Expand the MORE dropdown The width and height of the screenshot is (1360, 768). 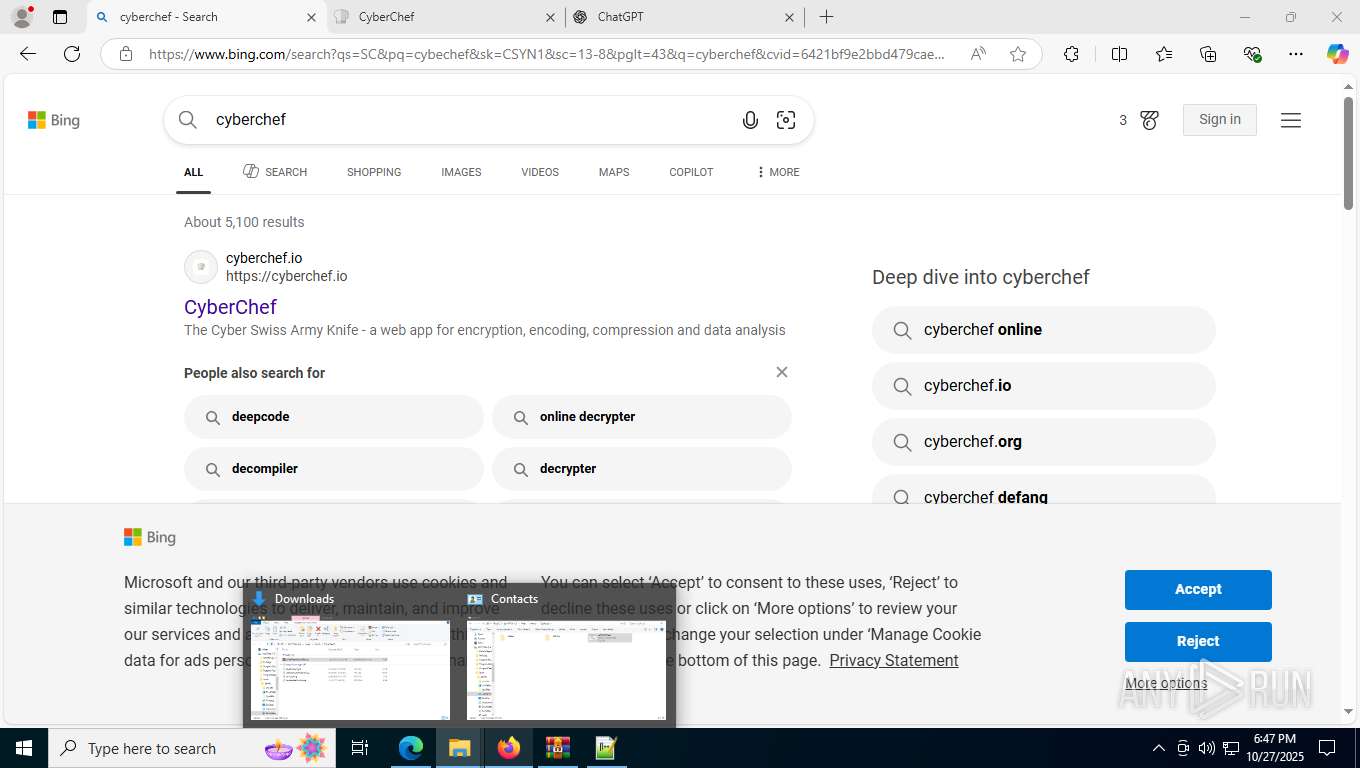(778, 172)
